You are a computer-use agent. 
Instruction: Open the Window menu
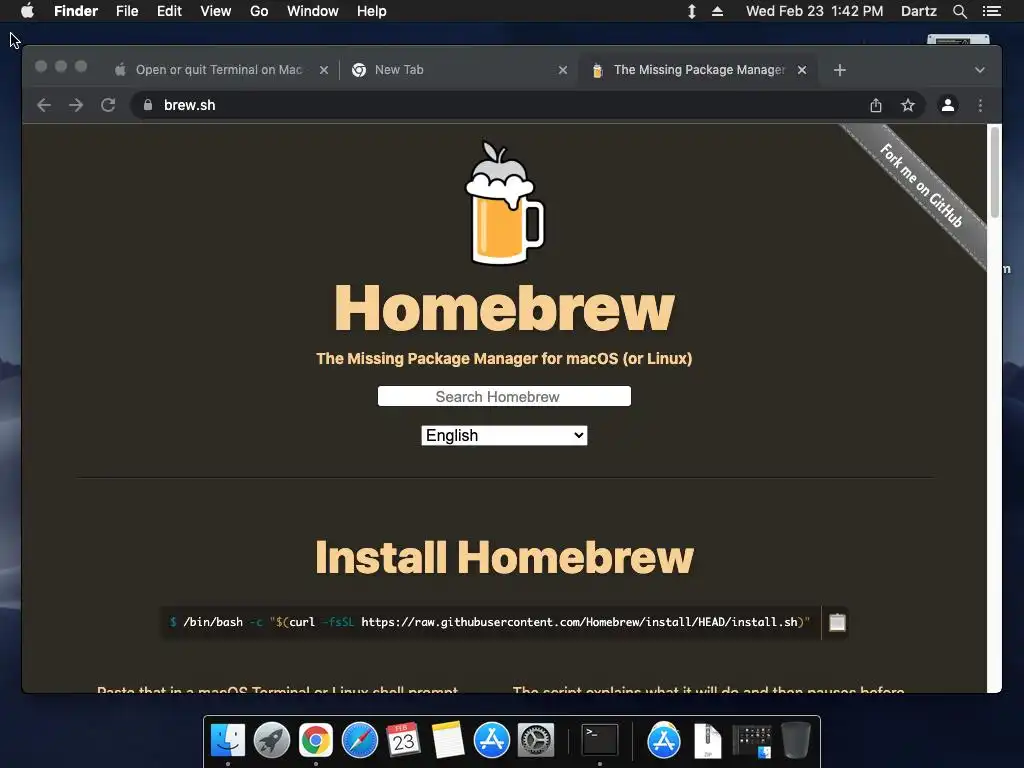[313, 11]
